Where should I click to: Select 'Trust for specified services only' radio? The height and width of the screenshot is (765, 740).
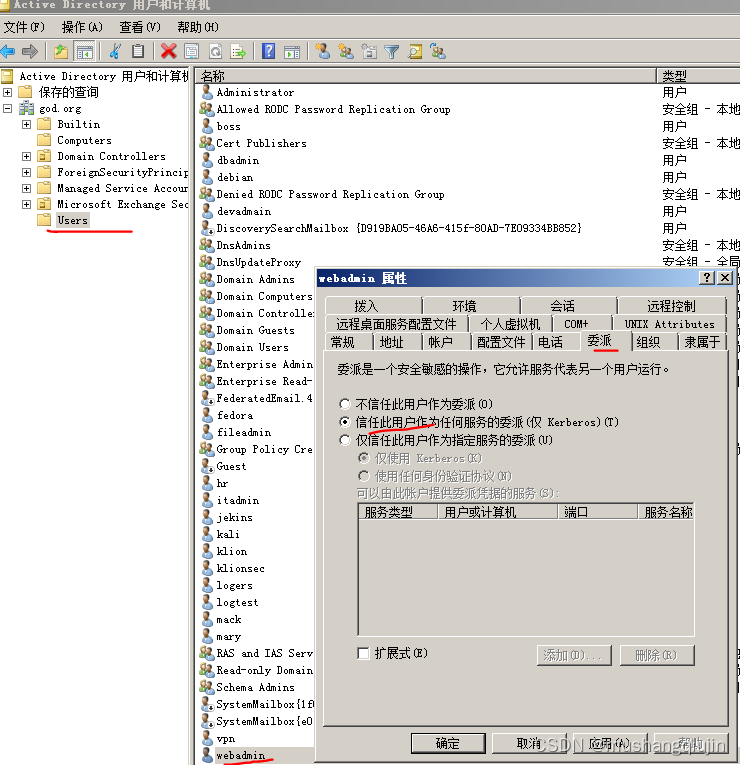tap(345, 440)
